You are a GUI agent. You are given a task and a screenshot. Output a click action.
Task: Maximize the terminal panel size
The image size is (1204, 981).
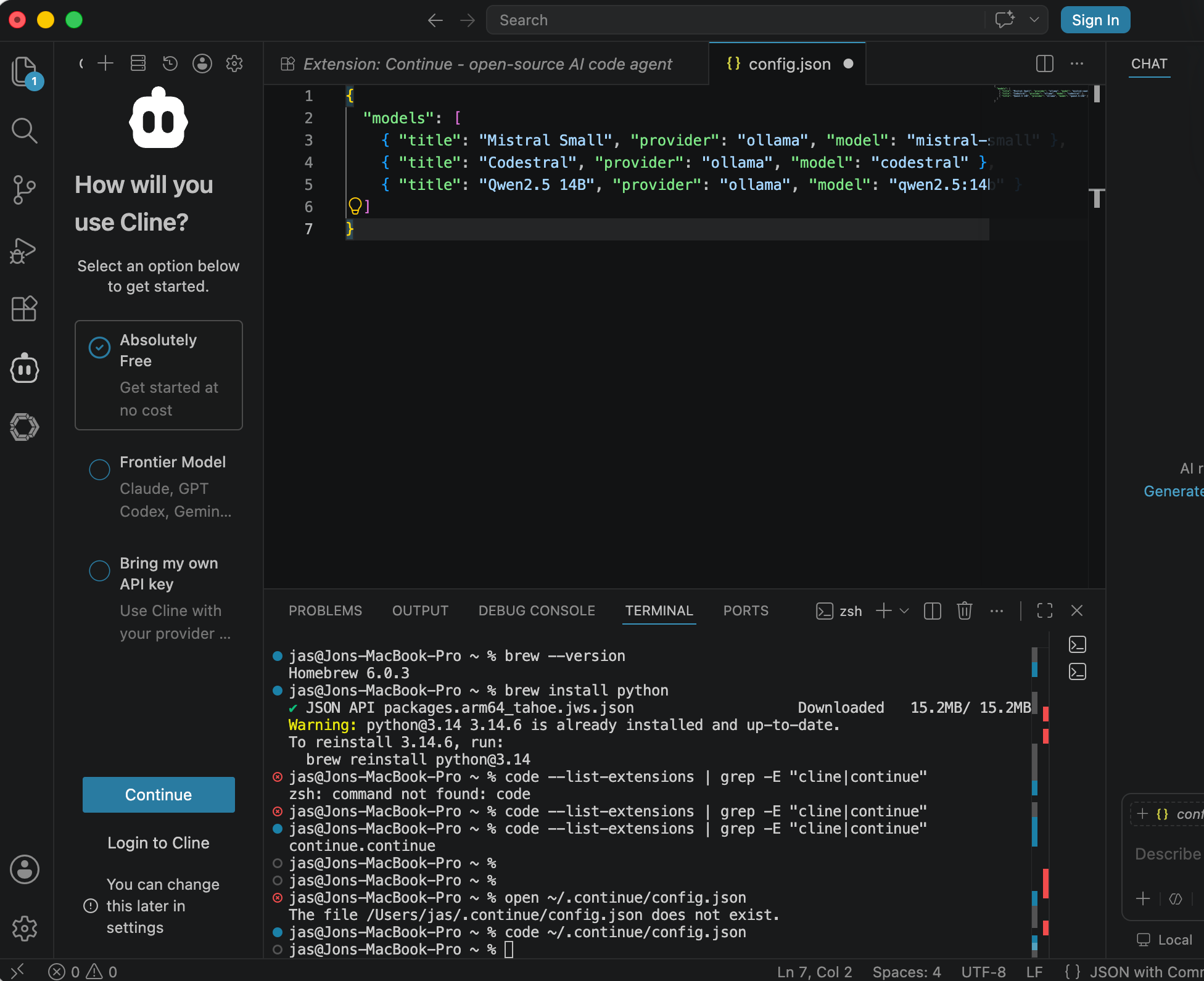pyautogui.click(x=1045, y=611)
